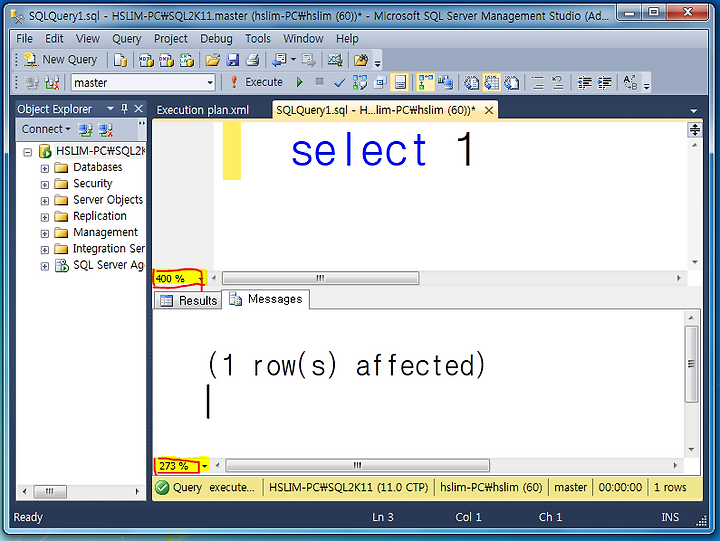Click the Activity Monitor icon
This screenshot has height=541, width=720.
point(335,60)
